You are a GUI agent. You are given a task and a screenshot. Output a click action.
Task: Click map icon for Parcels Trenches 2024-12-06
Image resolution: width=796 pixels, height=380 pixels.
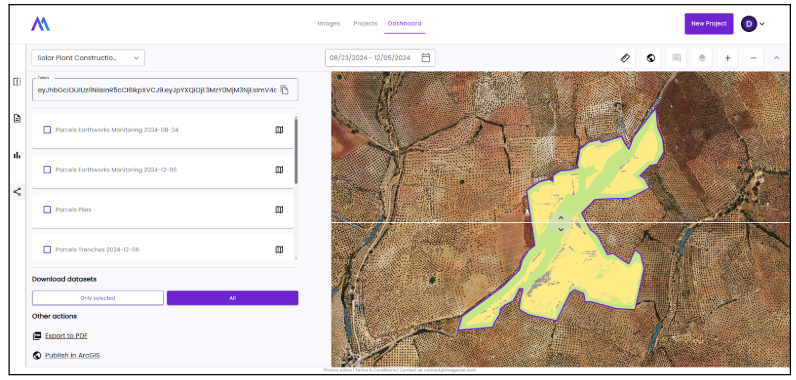pos(279,250)
